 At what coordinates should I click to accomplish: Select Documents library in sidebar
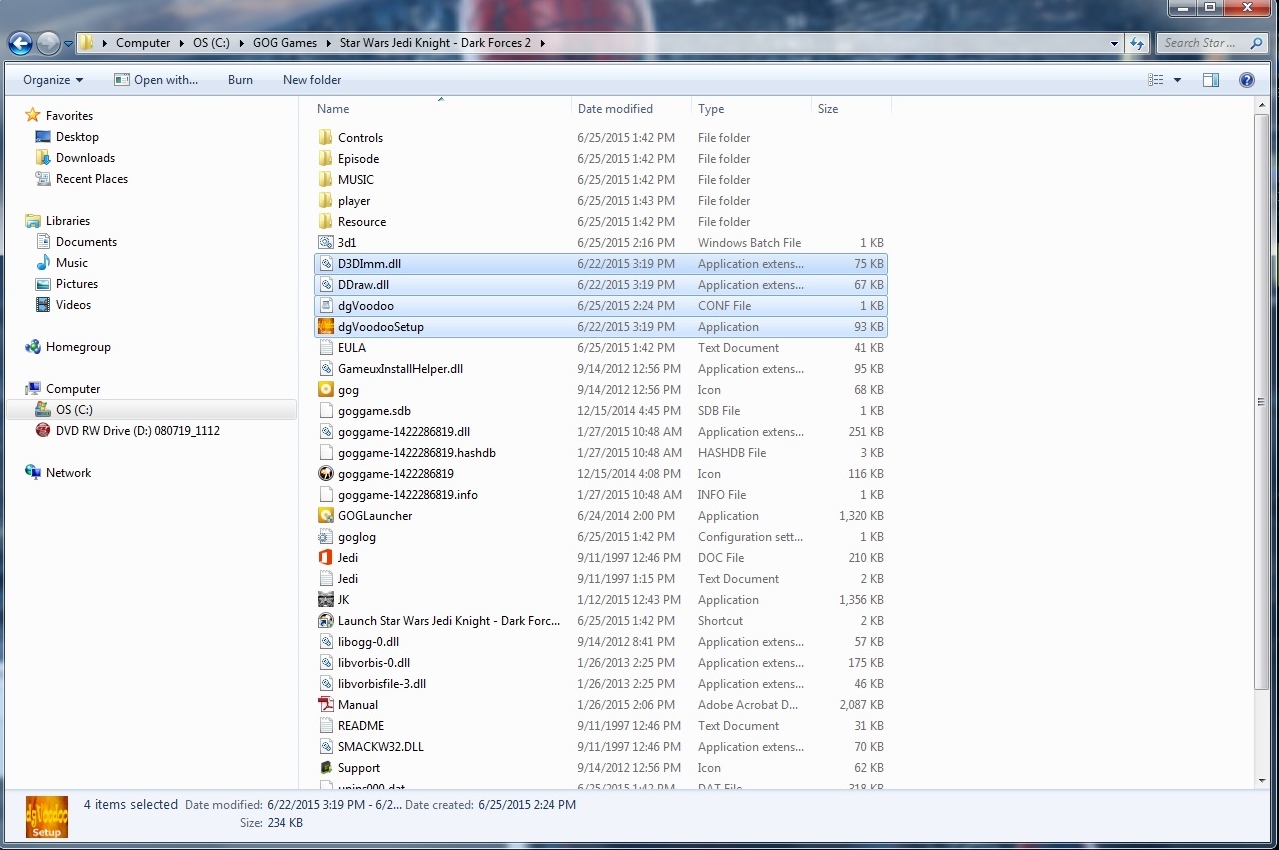pos(76,242)
